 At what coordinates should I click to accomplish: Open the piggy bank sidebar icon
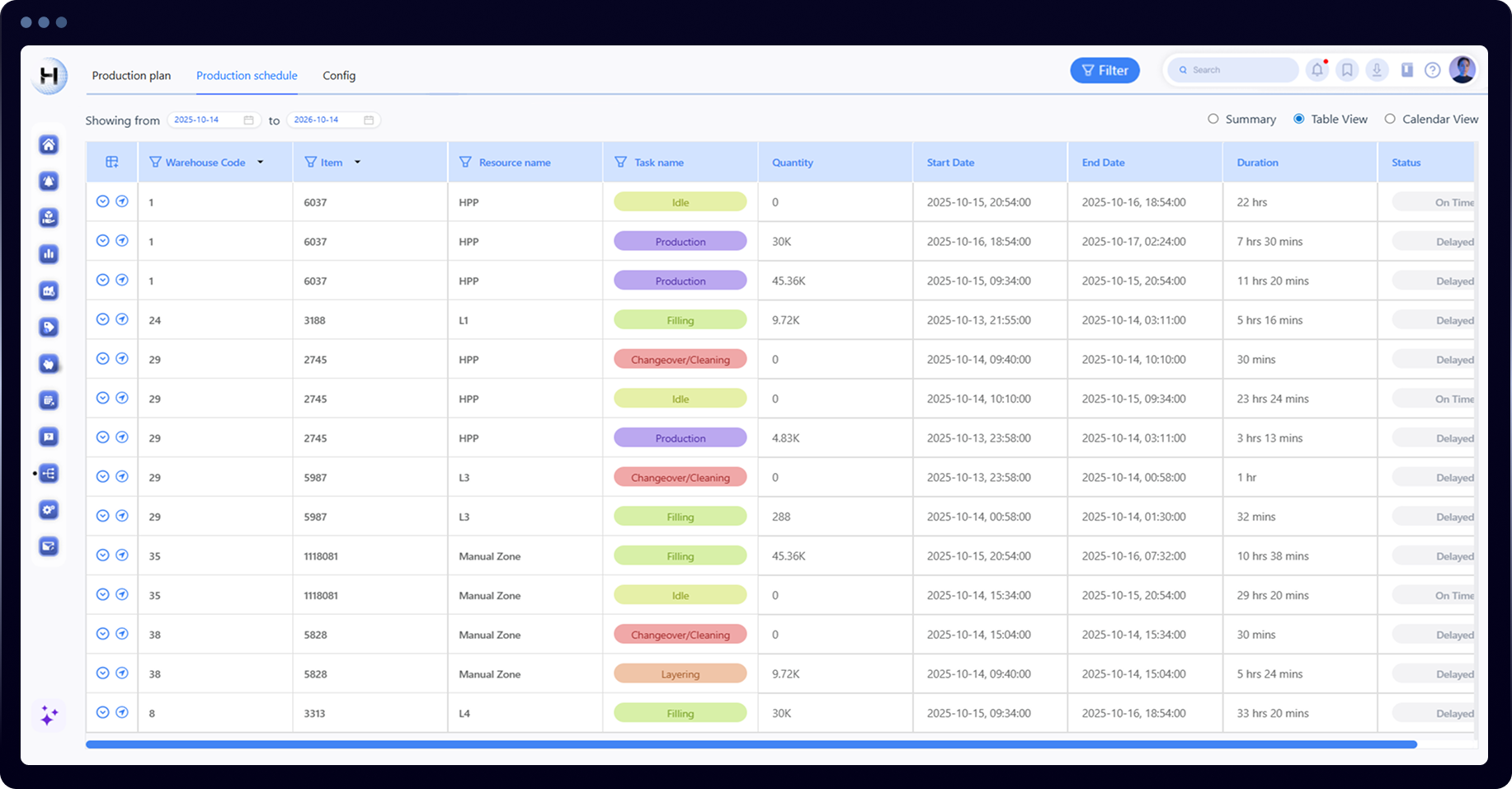[49, 363]
